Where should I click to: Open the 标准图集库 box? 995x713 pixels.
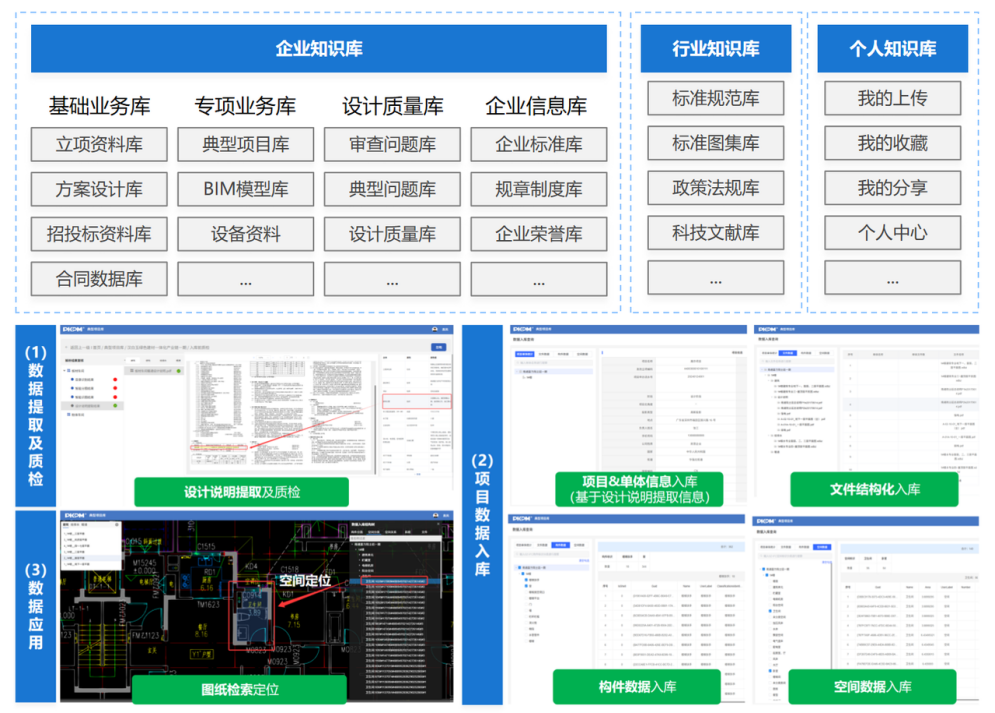tap(716, 143)
